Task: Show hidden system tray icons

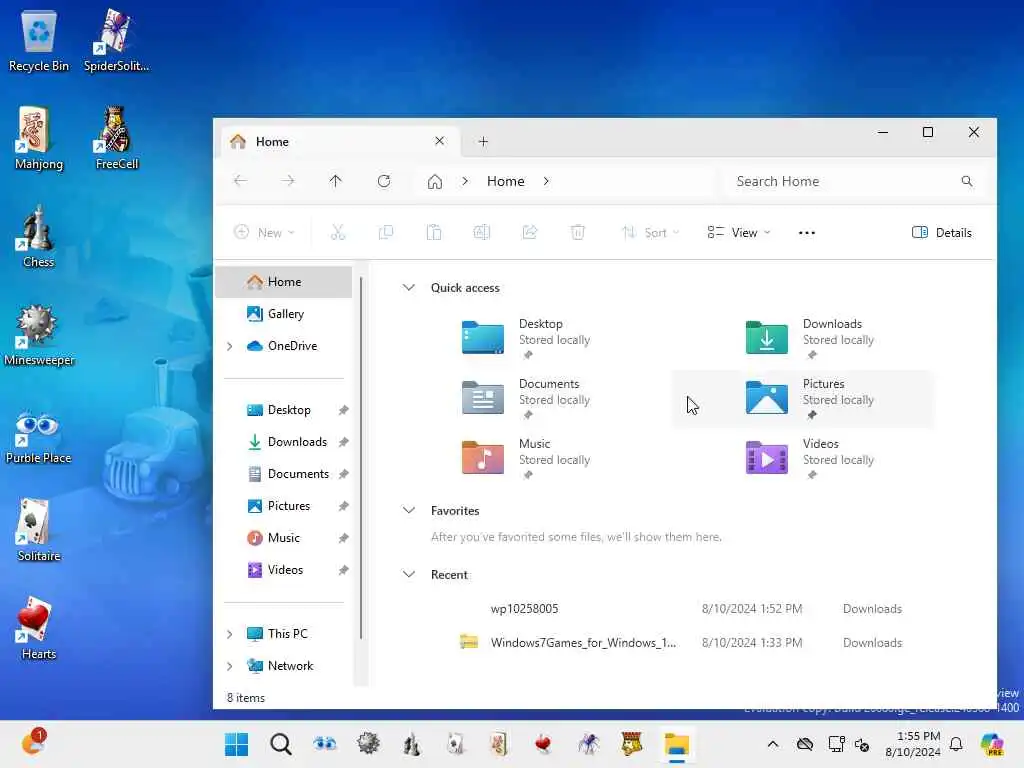Action: 773,744
